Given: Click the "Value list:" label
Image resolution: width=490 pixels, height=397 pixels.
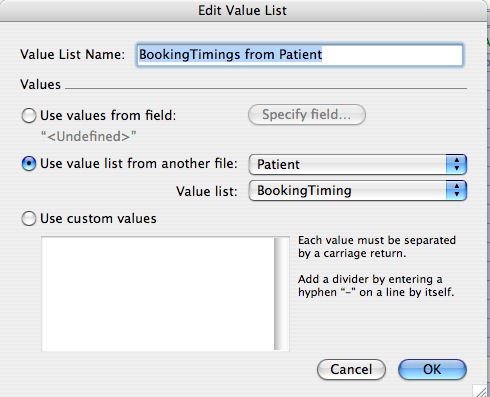Looking at the screenshot, I should pos(207,191).
